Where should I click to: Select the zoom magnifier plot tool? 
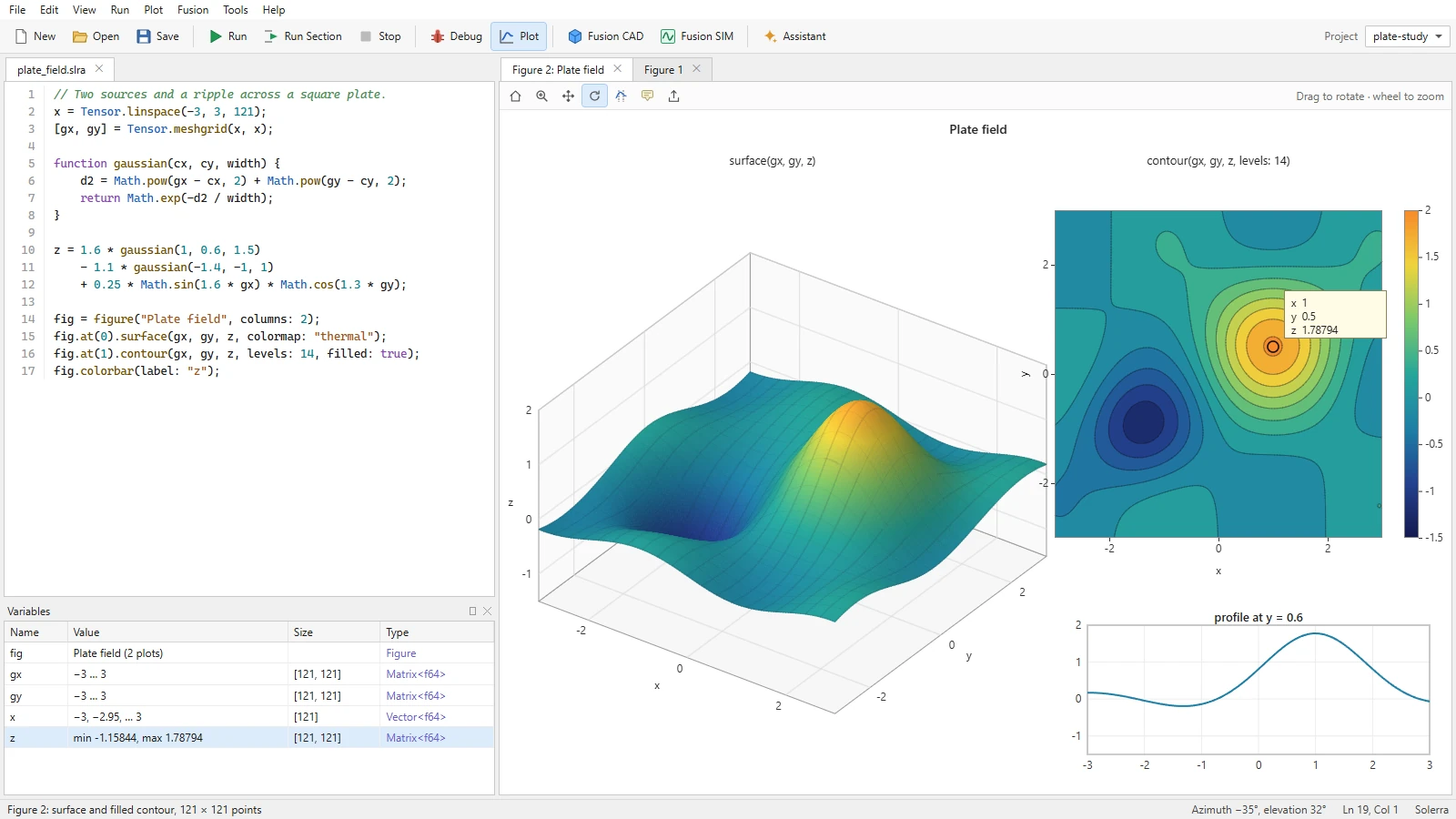point(541,96)
